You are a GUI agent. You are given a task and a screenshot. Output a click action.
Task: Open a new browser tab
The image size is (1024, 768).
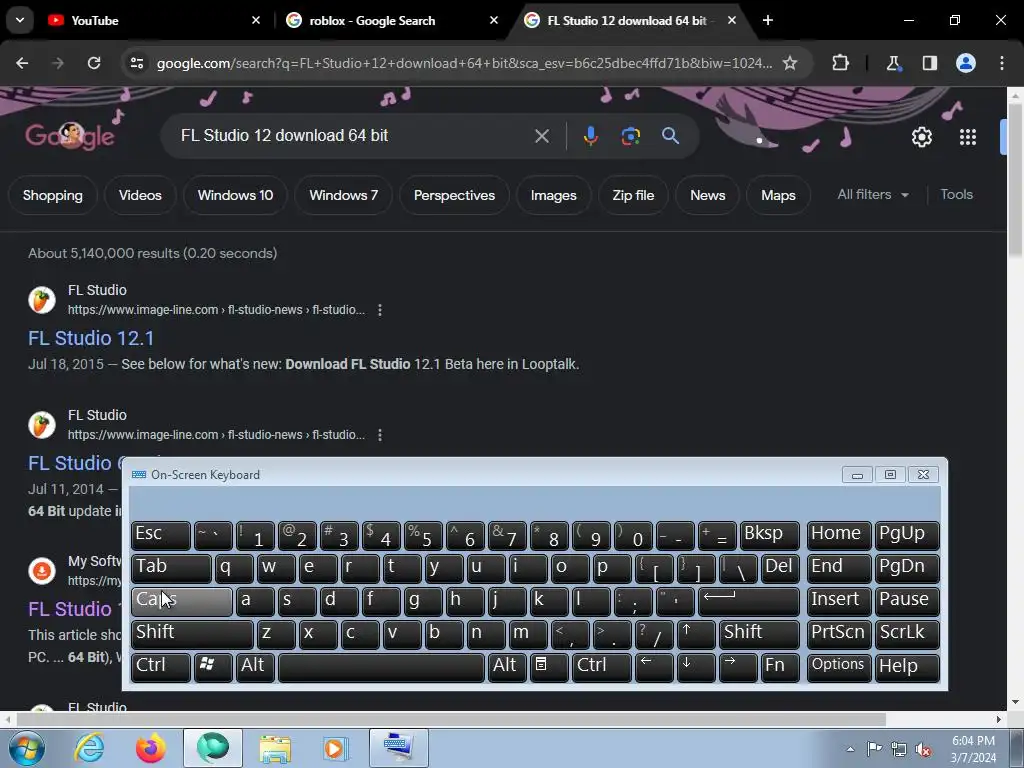pyautogui.click(x=768, y=20)
